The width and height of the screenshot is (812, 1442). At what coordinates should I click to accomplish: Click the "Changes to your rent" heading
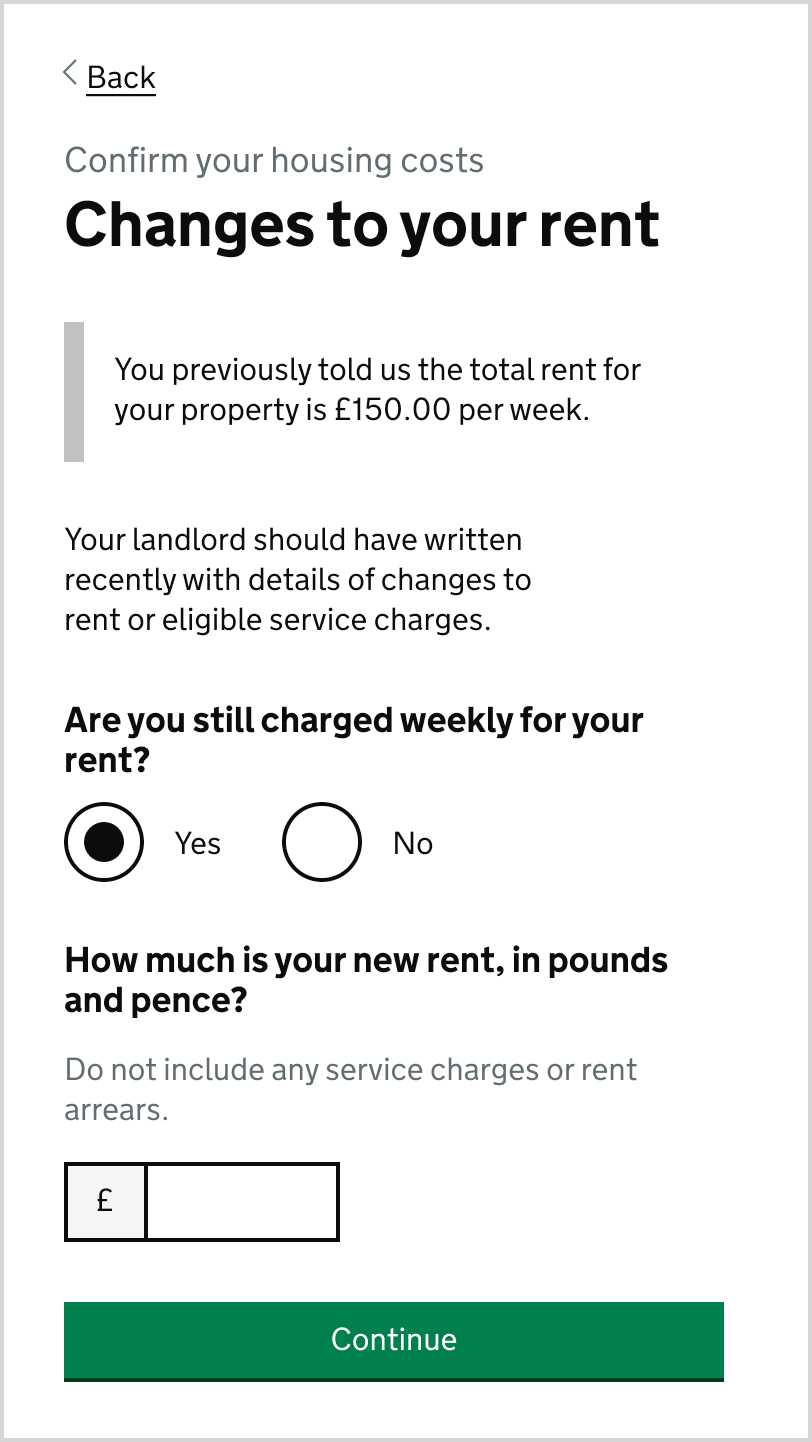362,224
